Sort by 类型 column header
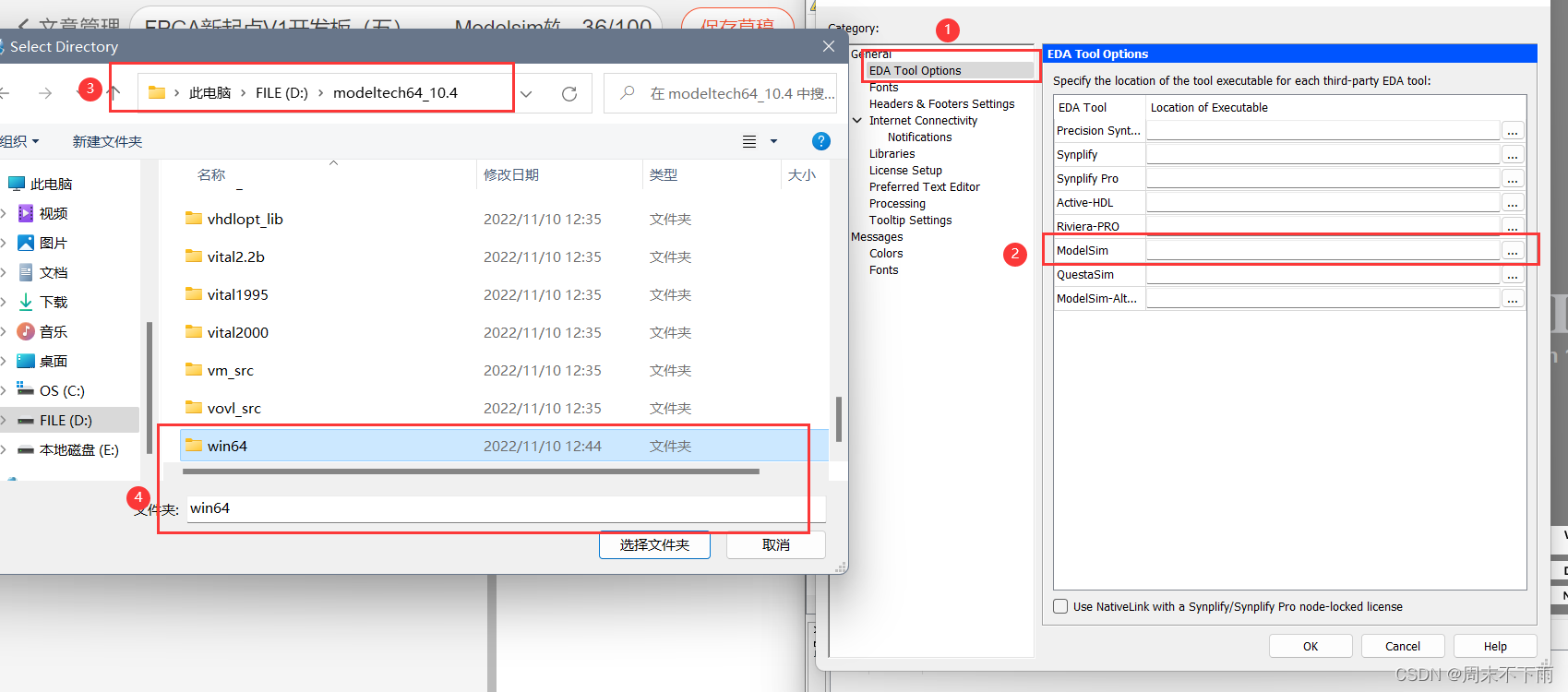This screenshot has height=692, width=1568. point(664,174)
